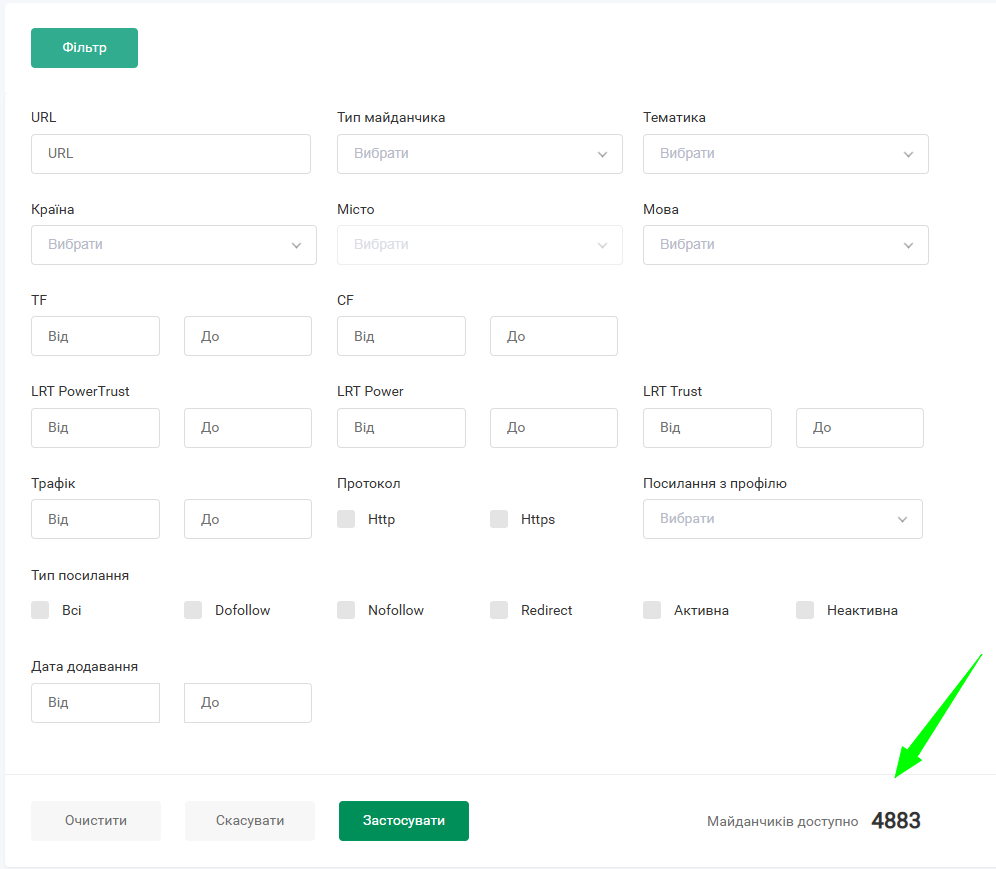This screenshot has height=869, width=996.
Task: Check the Активна checkbox
Action: tap(652, 610)
